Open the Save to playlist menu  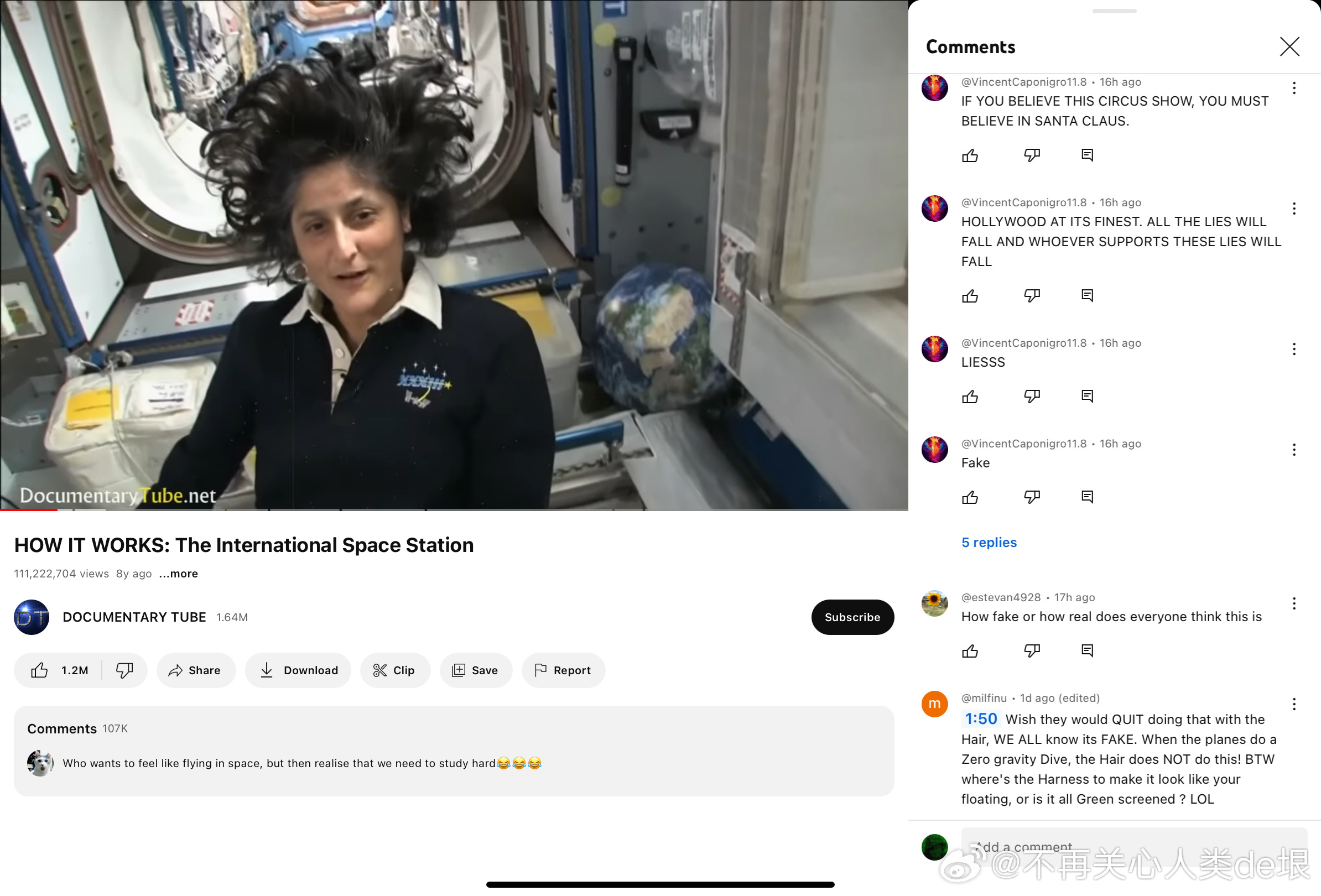[475, 670]
